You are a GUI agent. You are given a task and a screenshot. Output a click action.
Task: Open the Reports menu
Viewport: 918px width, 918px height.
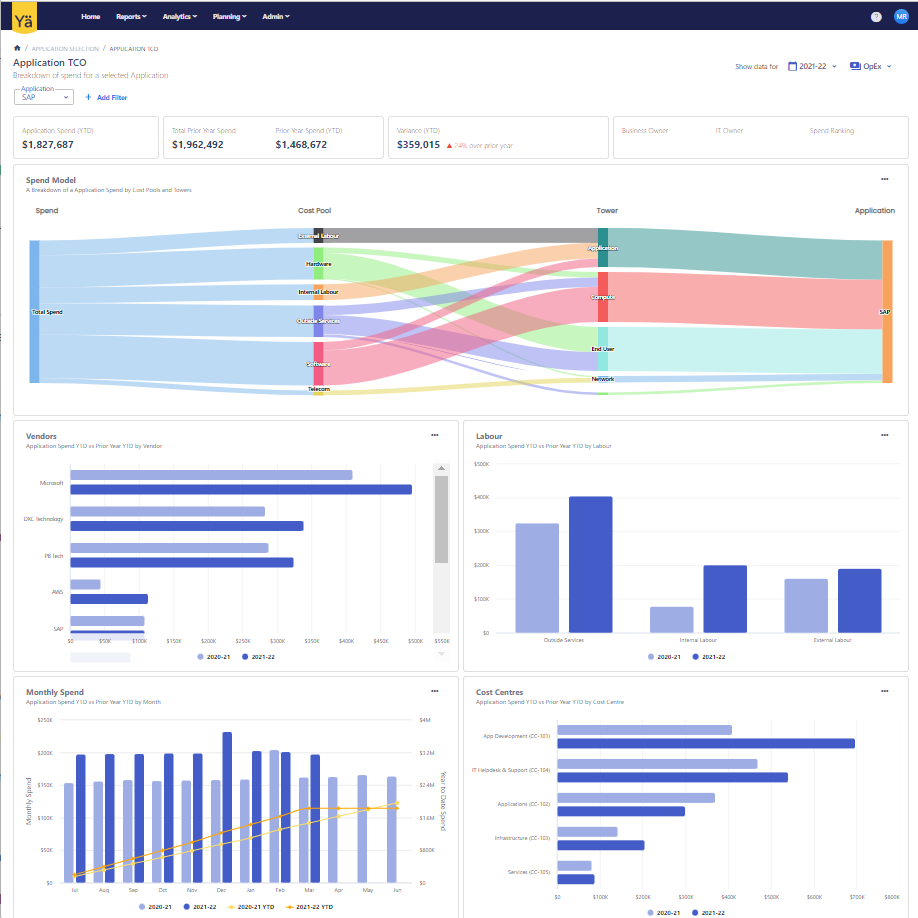click(130, 17)
